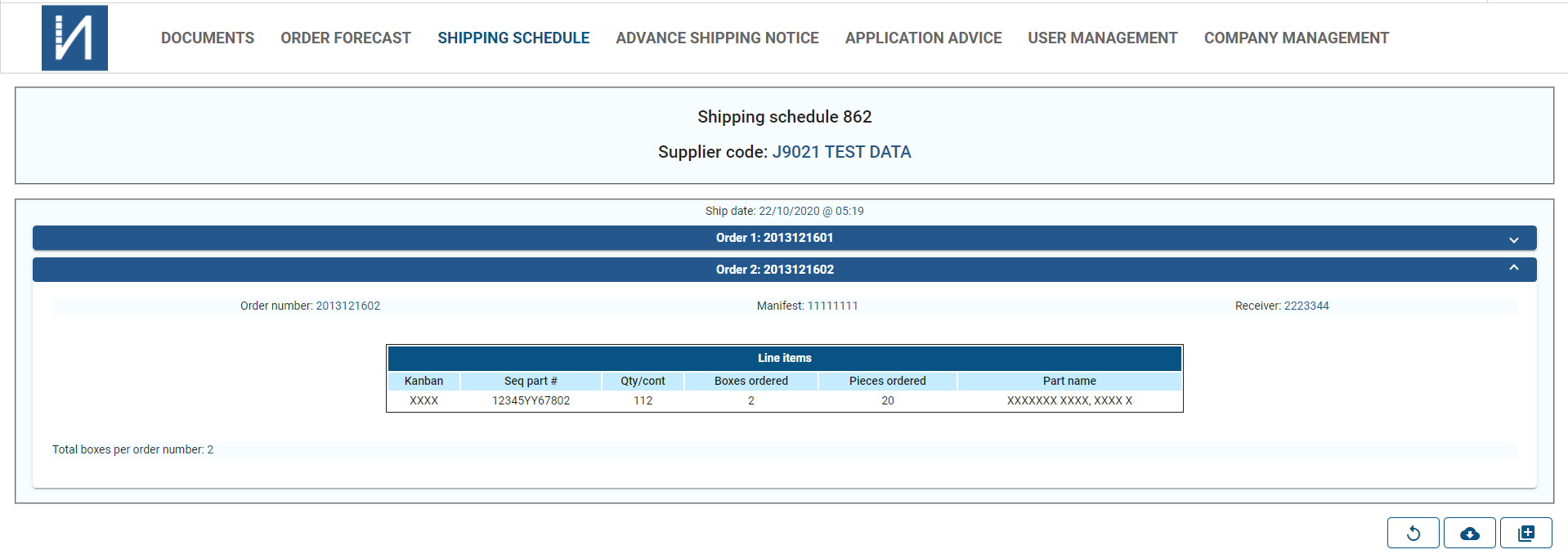
Task: Click receiver number 2223344
Action: tap(1306, 306)
